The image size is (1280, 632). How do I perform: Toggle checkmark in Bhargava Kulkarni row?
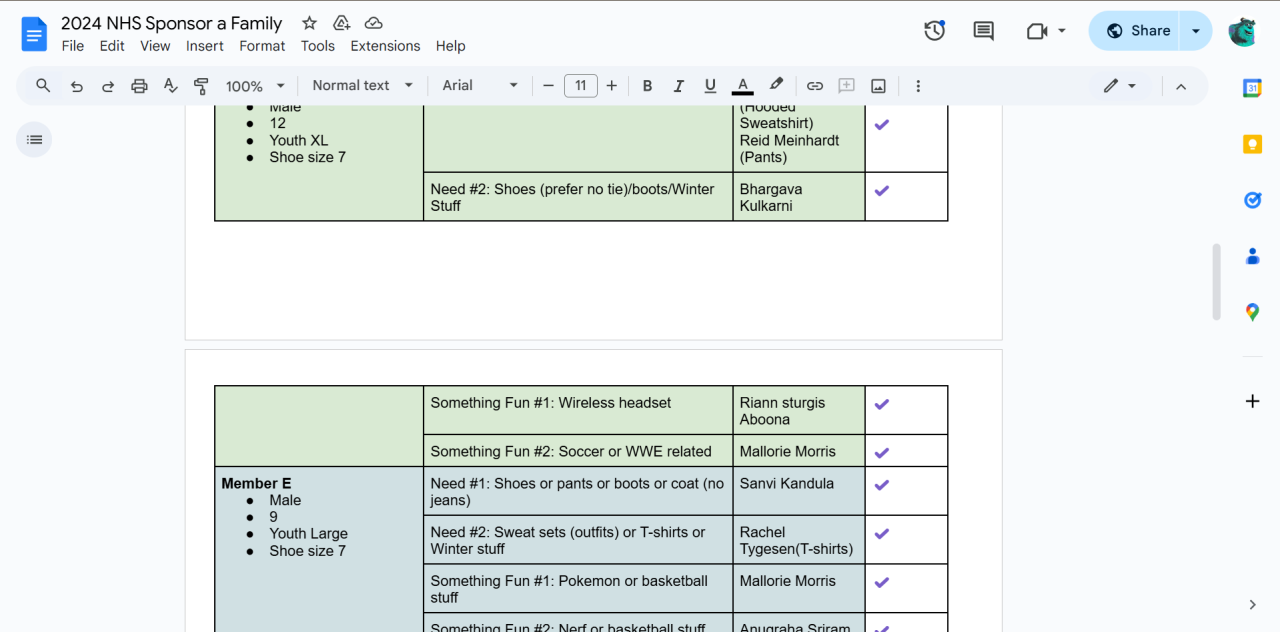881,190
